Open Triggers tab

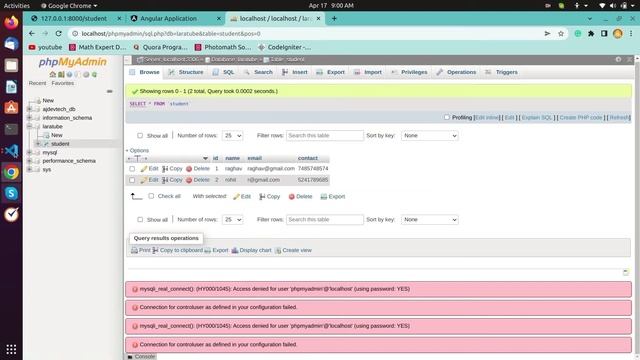point(501,72)
